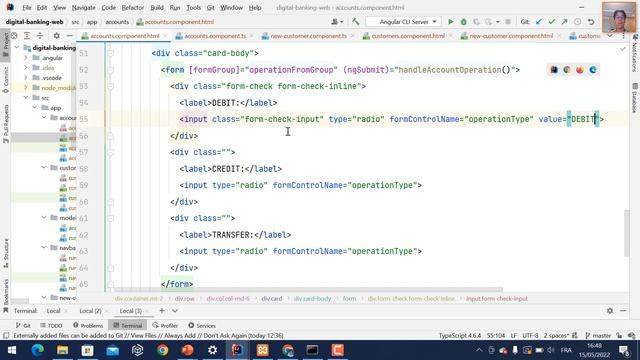This screenshot has height=360, width=640.
Task: Collapse all in the Project tree
Action: [40, 36]
